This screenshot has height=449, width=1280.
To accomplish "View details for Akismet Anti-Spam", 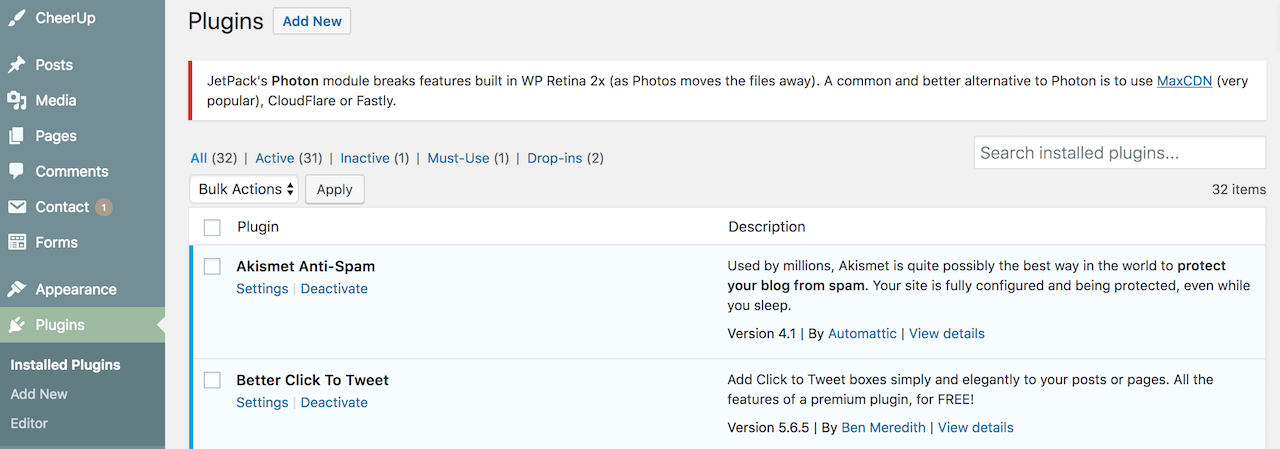I will pyautogui.click(x=947, y=333).
